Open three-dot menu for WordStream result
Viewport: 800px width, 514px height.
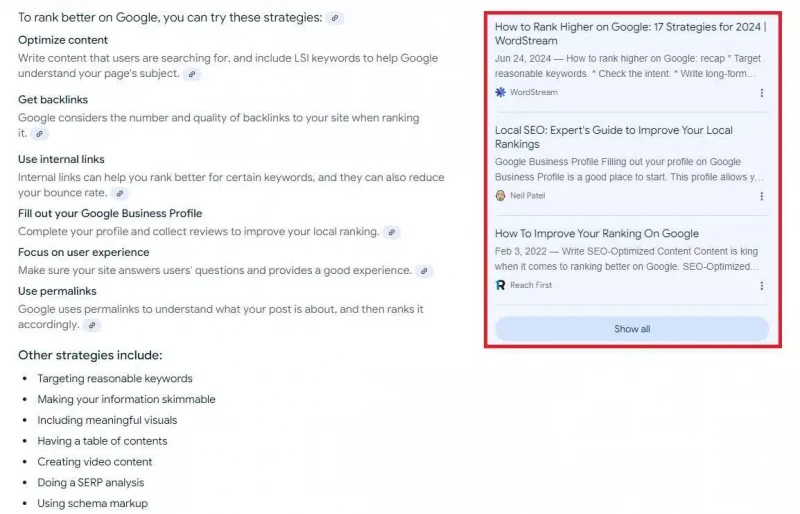[x=762, y=93]
